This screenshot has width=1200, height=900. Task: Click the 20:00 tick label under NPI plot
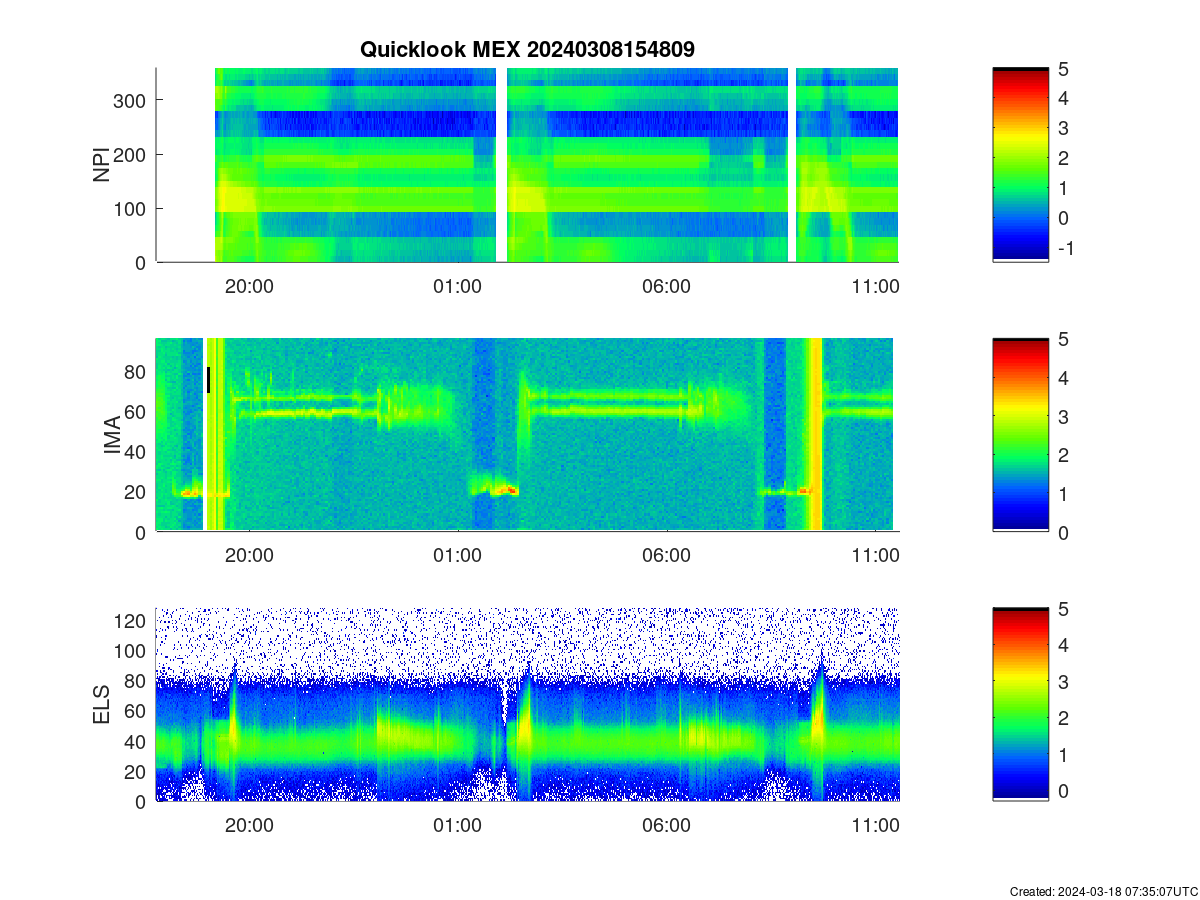click(249, 286)
